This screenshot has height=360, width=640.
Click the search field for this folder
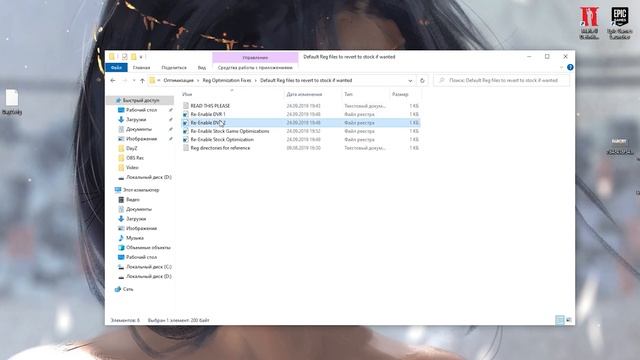click(x=502, y=80)
